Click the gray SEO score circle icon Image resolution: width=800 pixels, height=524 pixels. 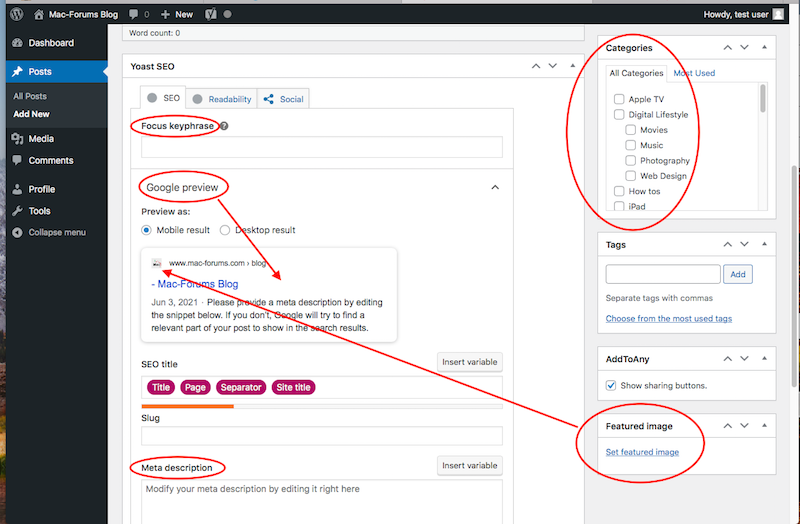[152, 98]
